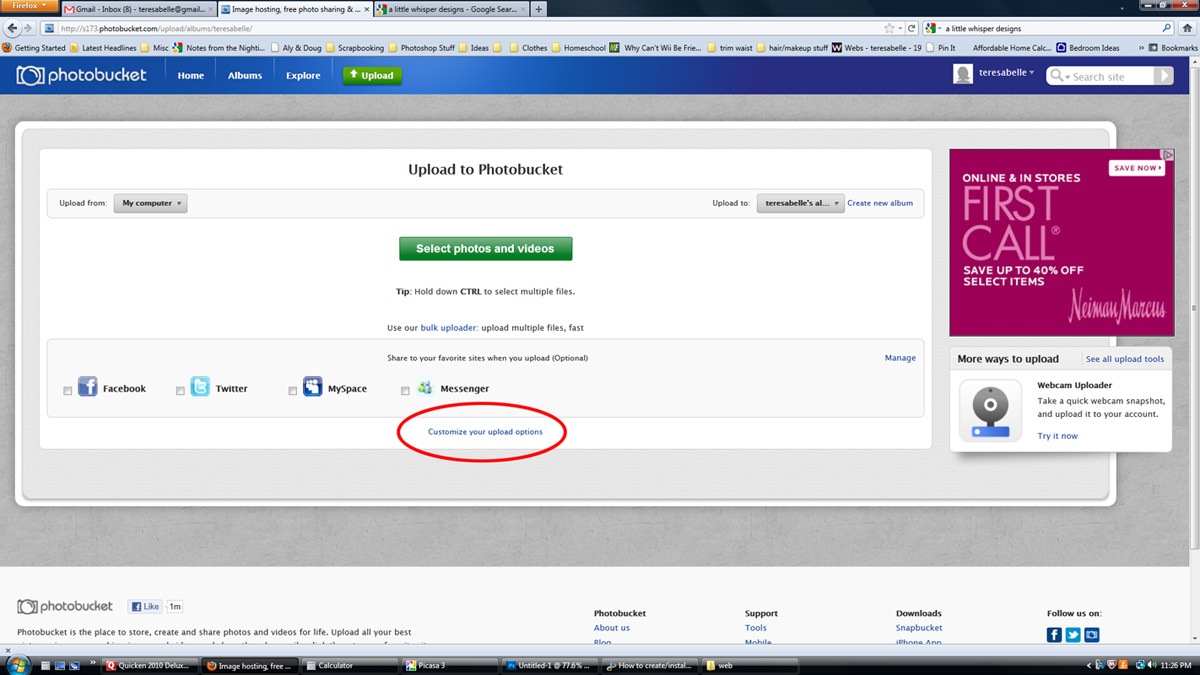The height and width of the screenshot is (675, 1200).
Task: Select the 'Image hosting, free photo sharing' tab
Action: tap(294, 9)
